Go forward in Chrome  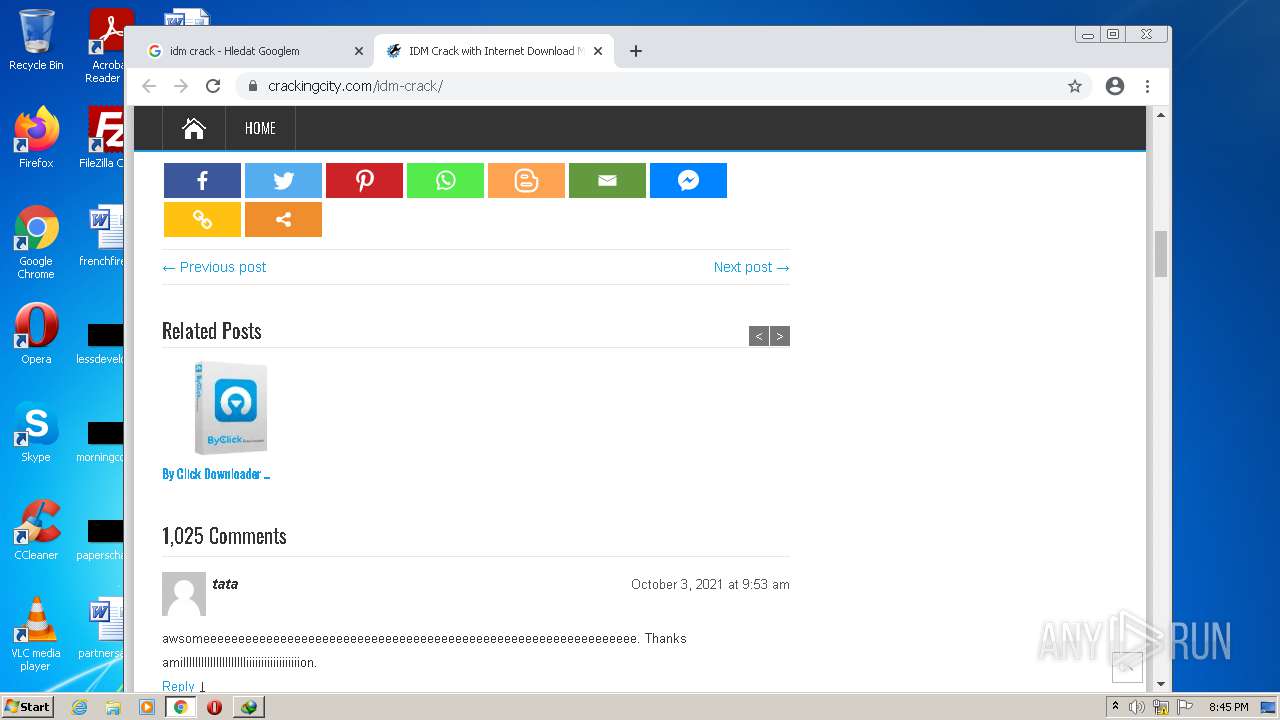(181, 86)
